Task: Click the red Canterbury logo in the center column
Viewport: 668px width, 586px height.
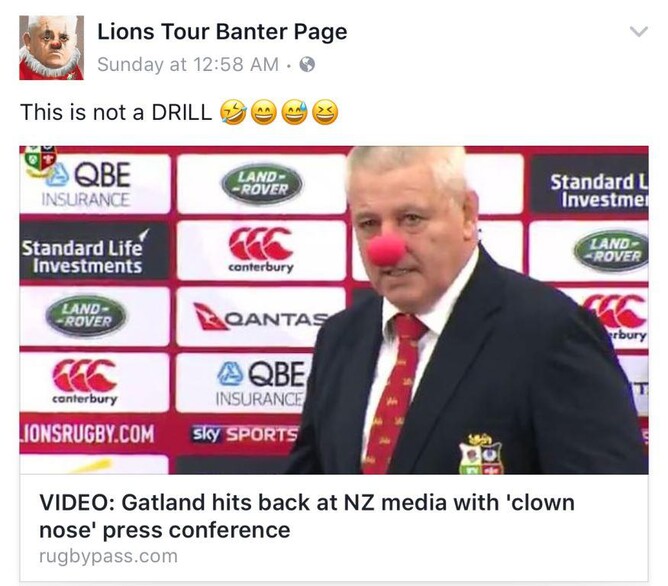Action: 261,250
